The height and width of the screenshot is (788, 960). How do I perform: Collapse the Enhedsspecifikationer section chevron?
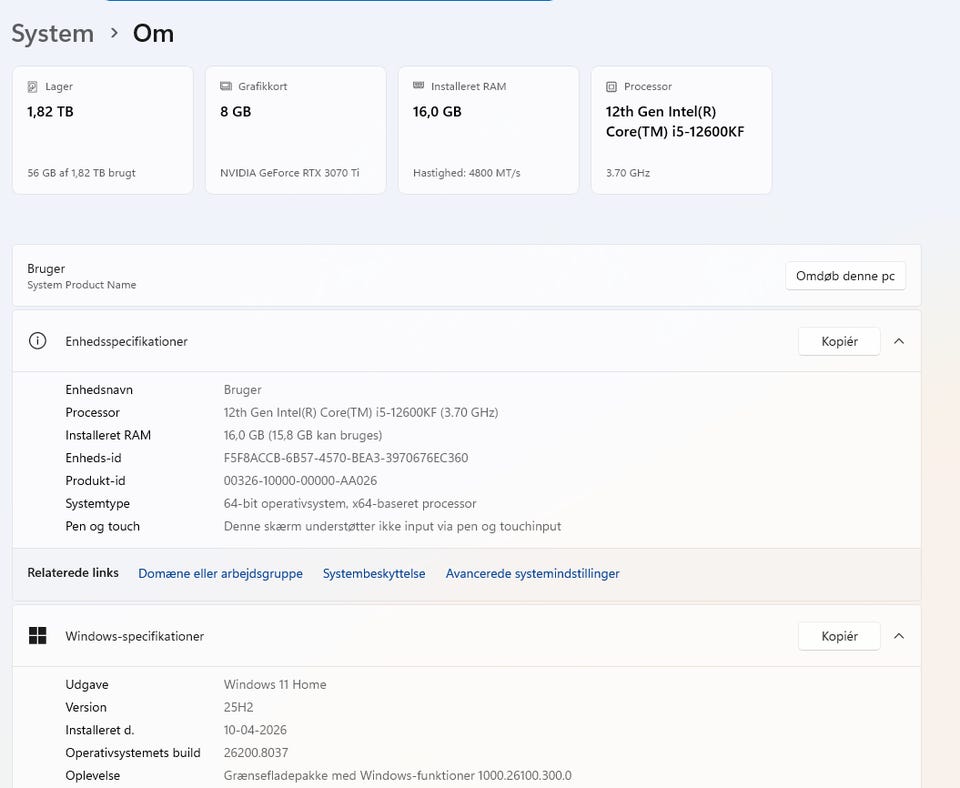898,341
